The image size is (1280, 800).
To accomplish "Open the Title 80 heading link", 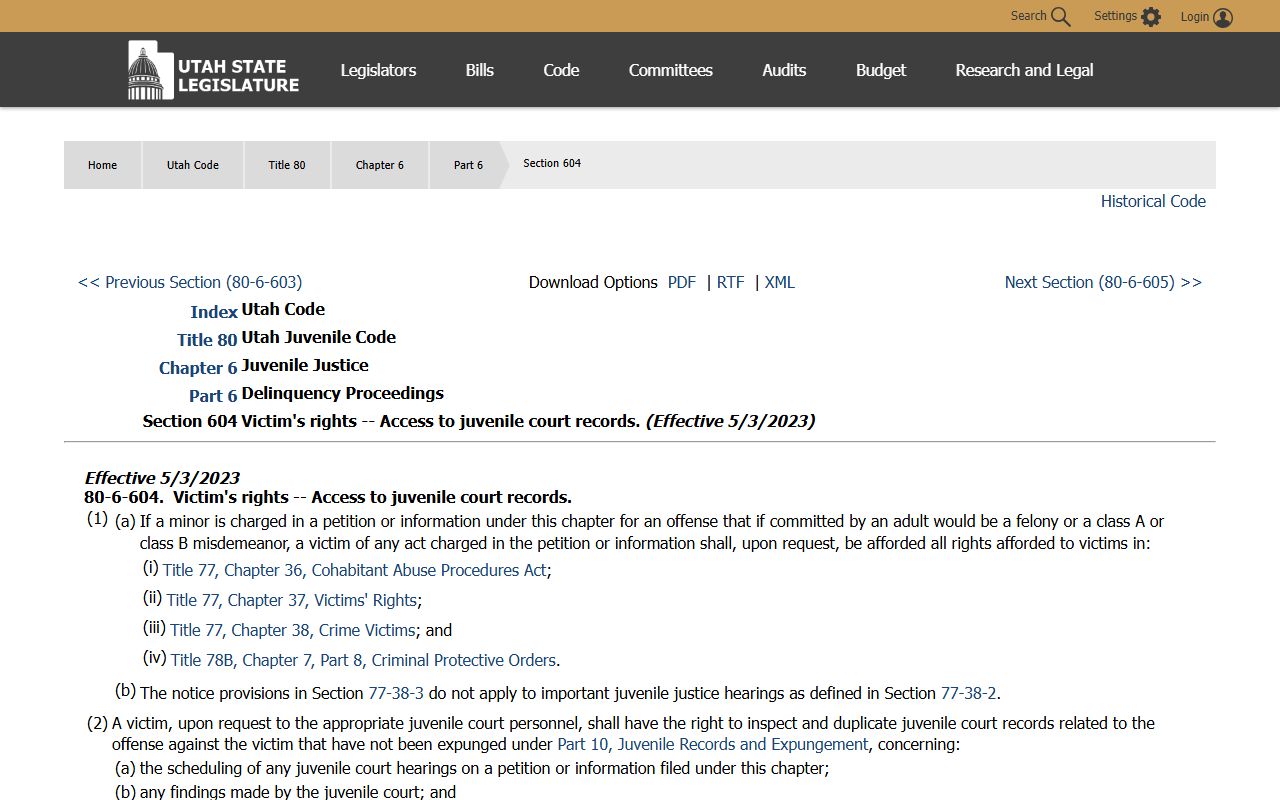I will tap(207, 340).
